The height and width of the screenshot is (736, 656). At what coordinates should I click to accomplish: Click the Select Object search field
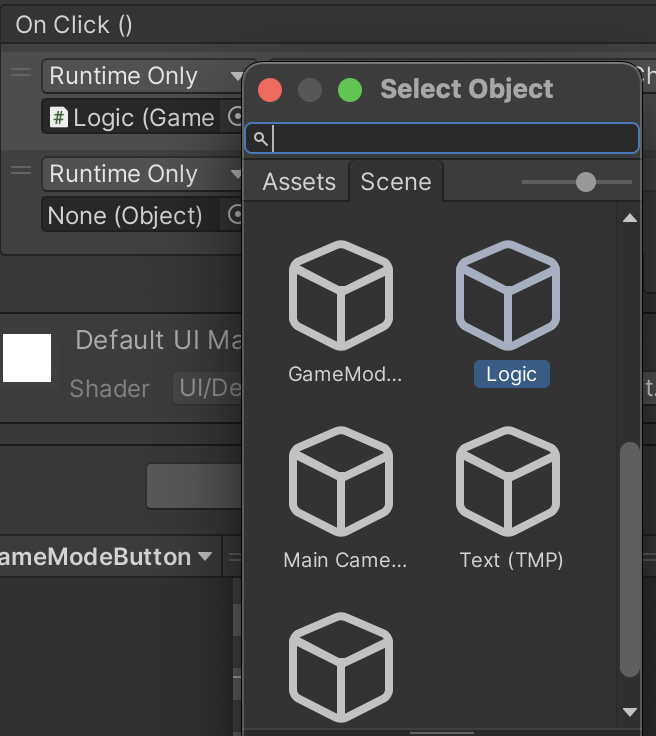450,138
